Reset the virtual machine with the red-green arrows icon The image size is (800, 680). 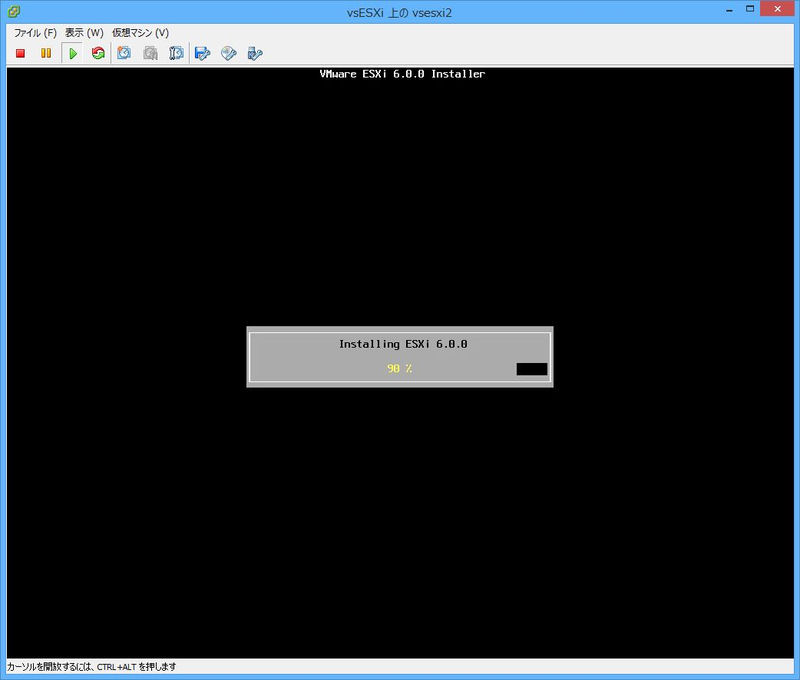(98, 53)
